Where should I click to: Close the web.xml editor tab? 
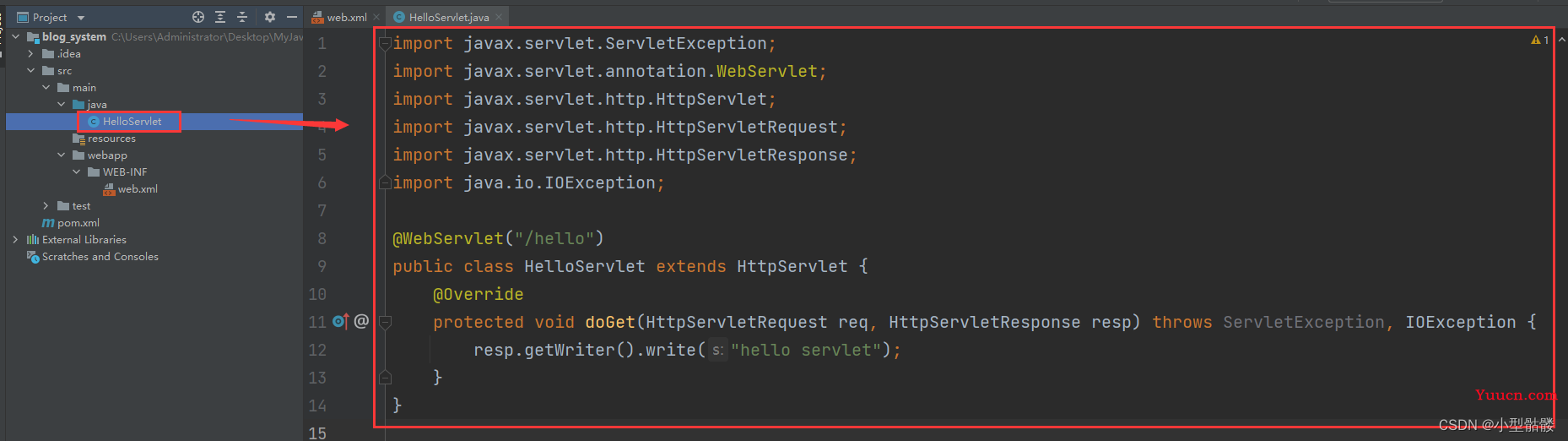(376, 17)
